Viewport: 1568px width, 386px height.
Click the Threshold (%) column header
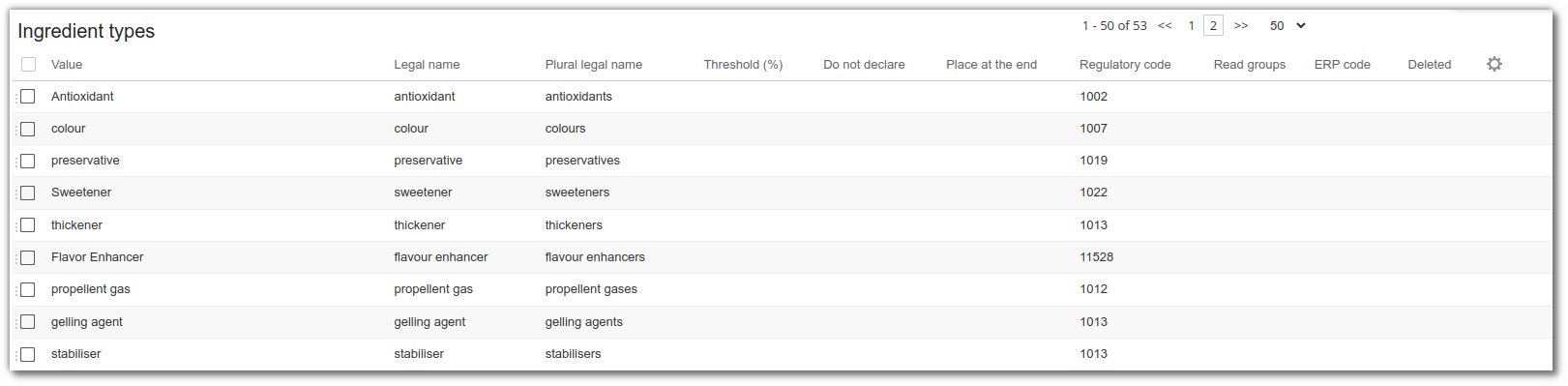point(743,65)
